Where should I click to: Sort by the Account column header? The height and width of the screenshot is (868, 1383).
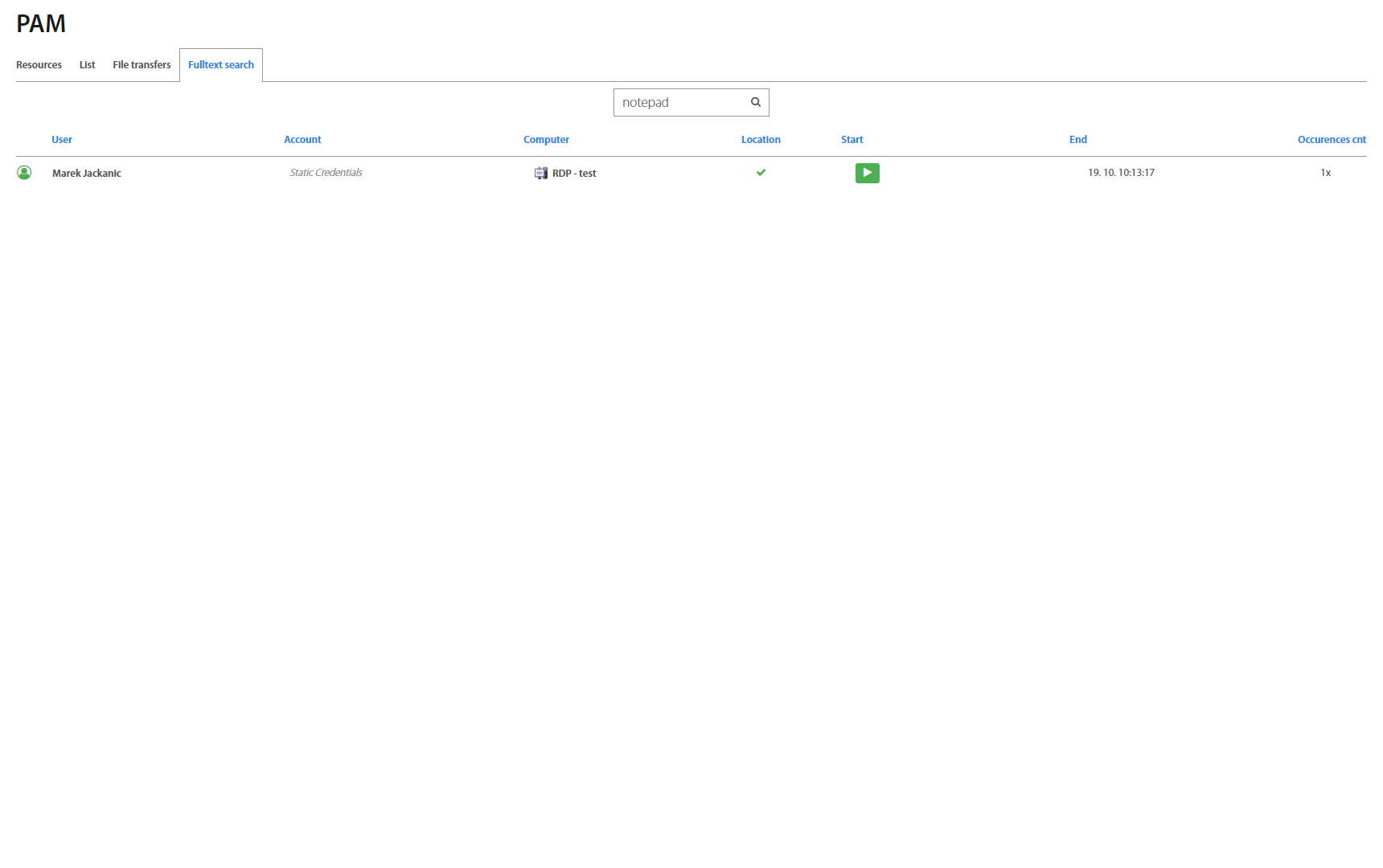click(302, 140)
